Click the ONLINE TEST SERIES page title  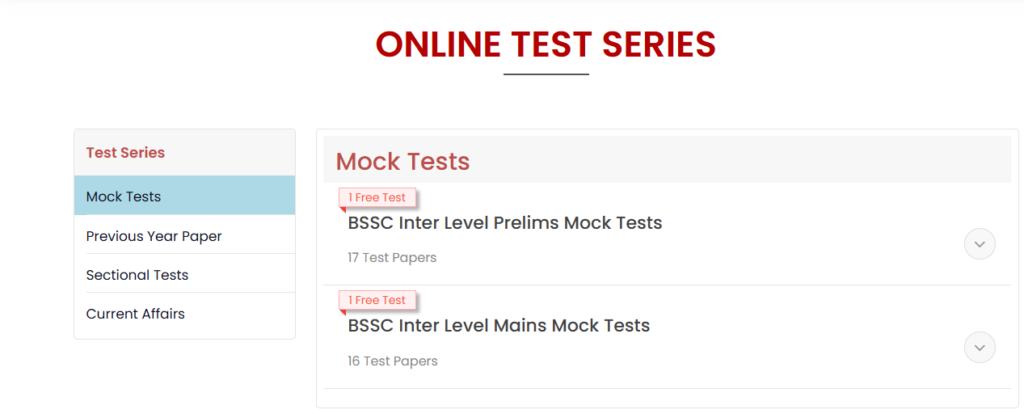(546, 44)
